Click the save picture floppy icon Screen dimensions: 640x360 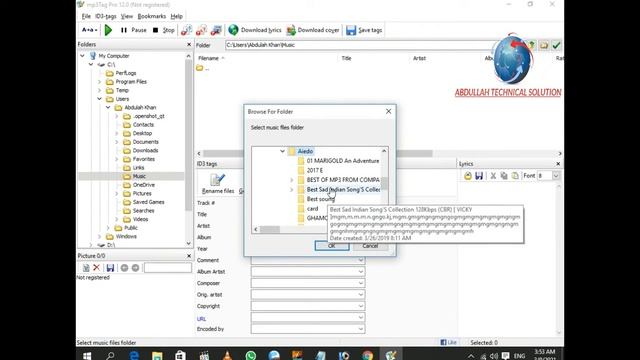110,268
